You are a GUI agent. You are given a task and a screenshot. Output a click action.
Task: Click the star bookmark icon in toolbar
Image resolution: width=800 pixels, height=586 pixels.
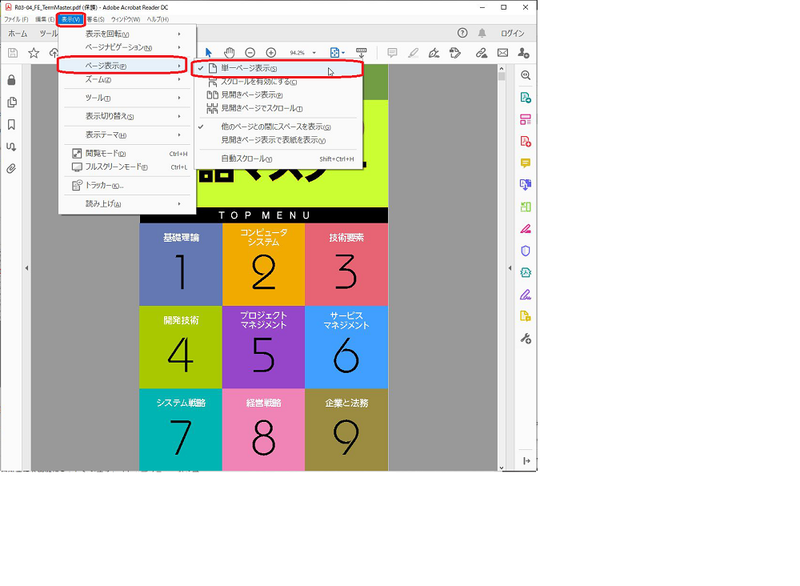pyautogui.click(x=34, y=53)
